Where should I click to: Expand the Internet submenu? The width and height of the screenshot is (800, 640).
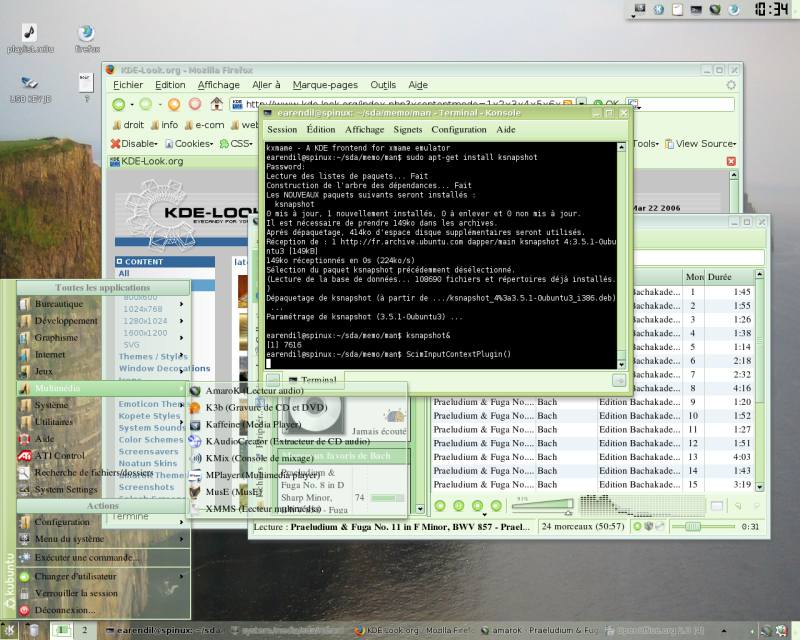coord(102,354)
